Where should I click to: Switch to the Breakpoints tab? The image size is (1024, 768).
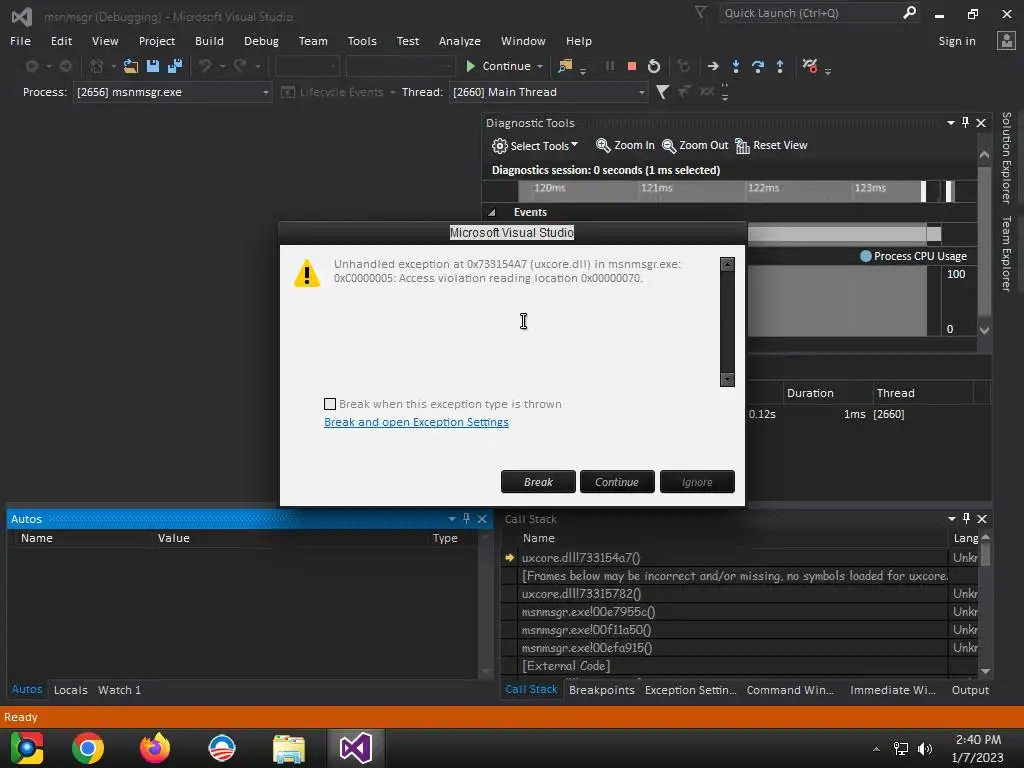pyautogui.click(x=601, y=690)
